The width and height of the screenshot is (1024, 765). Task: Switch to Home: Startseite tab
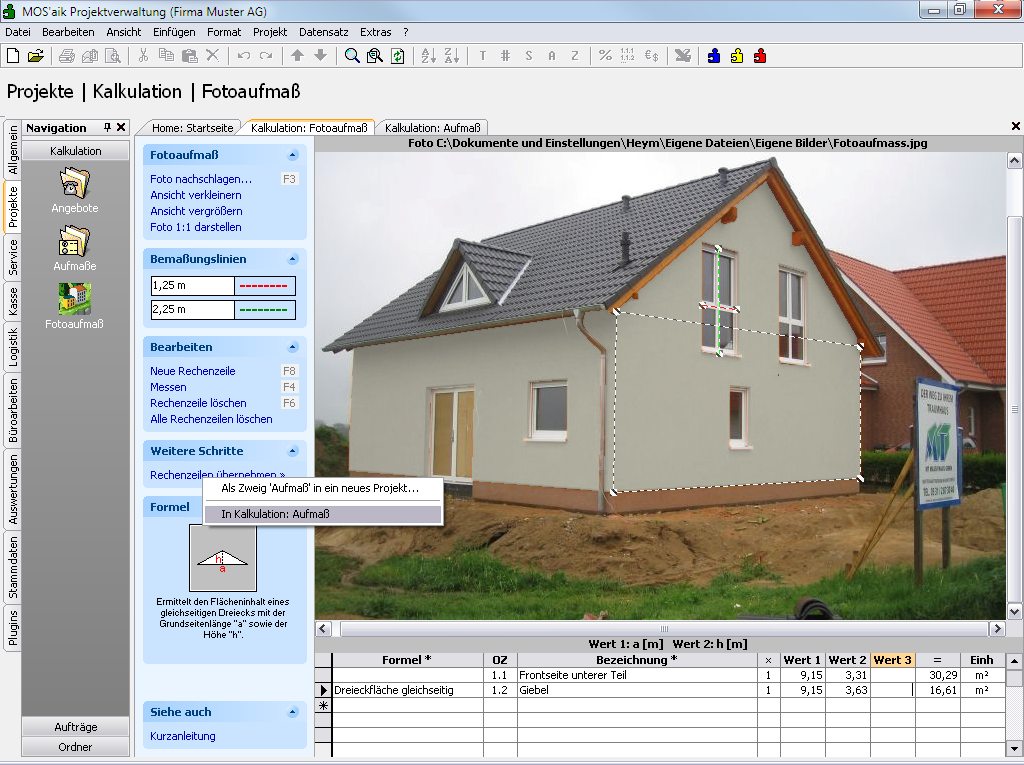pos(192,128)
